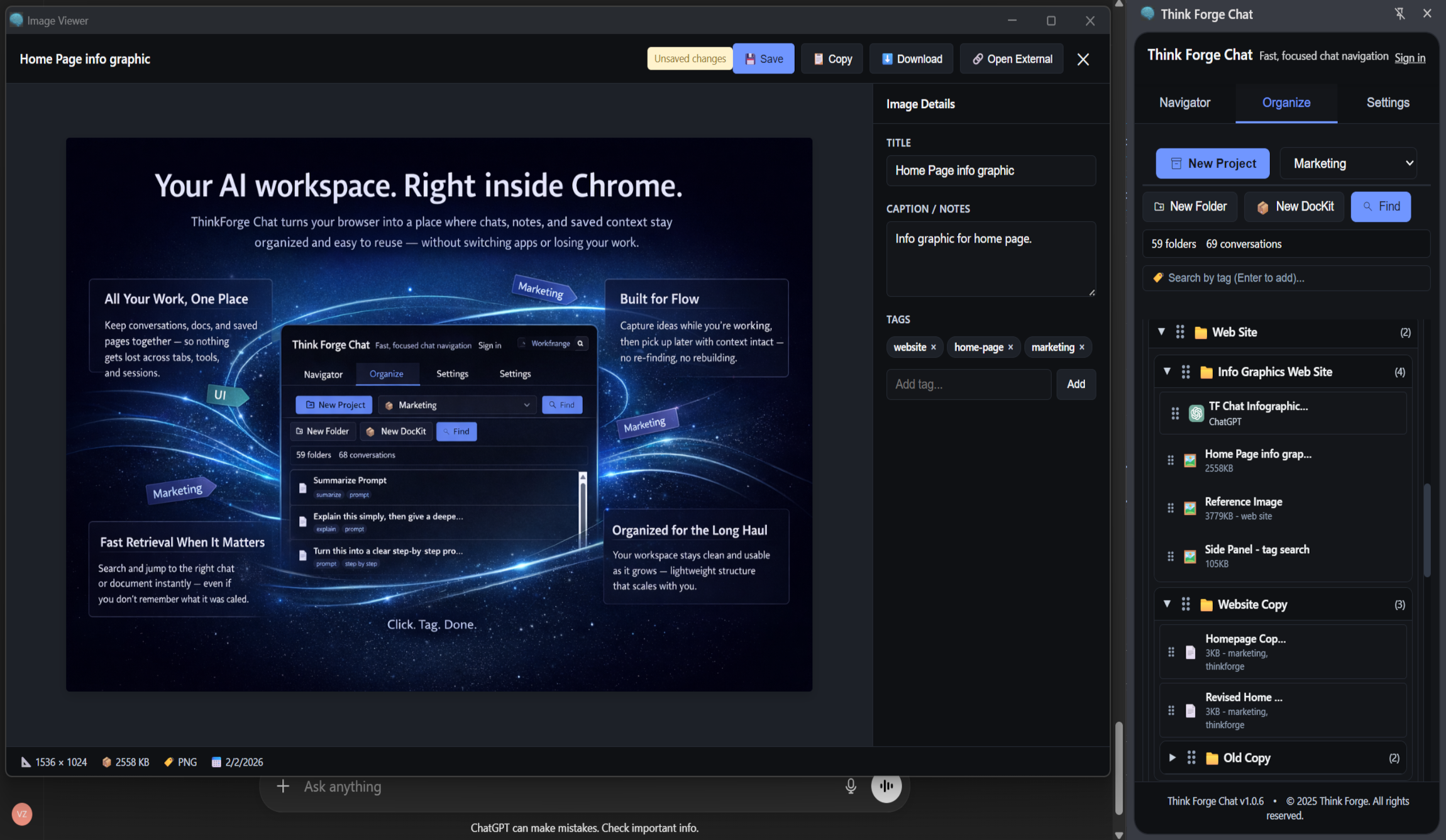Click the '69 conversations' count text
The image size is (1446, 840).
point(1244,244)
